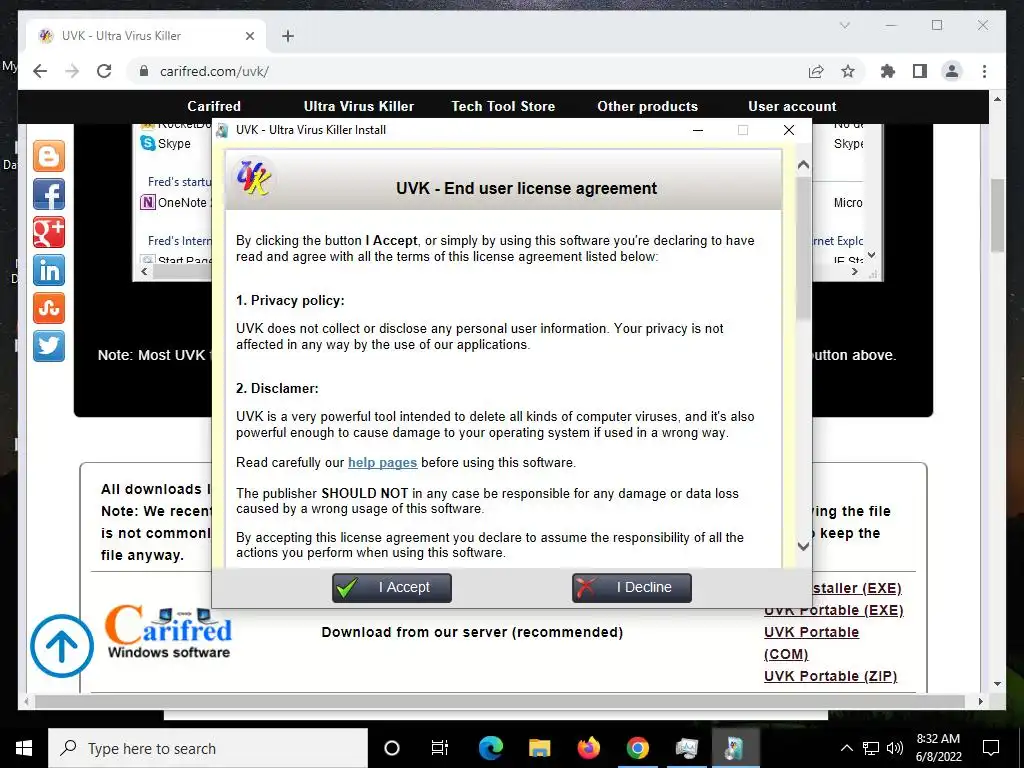Click the '1. Privacy policy:' heading
Viewport: 1024px width, 768px height.
(x=290, y=300)
